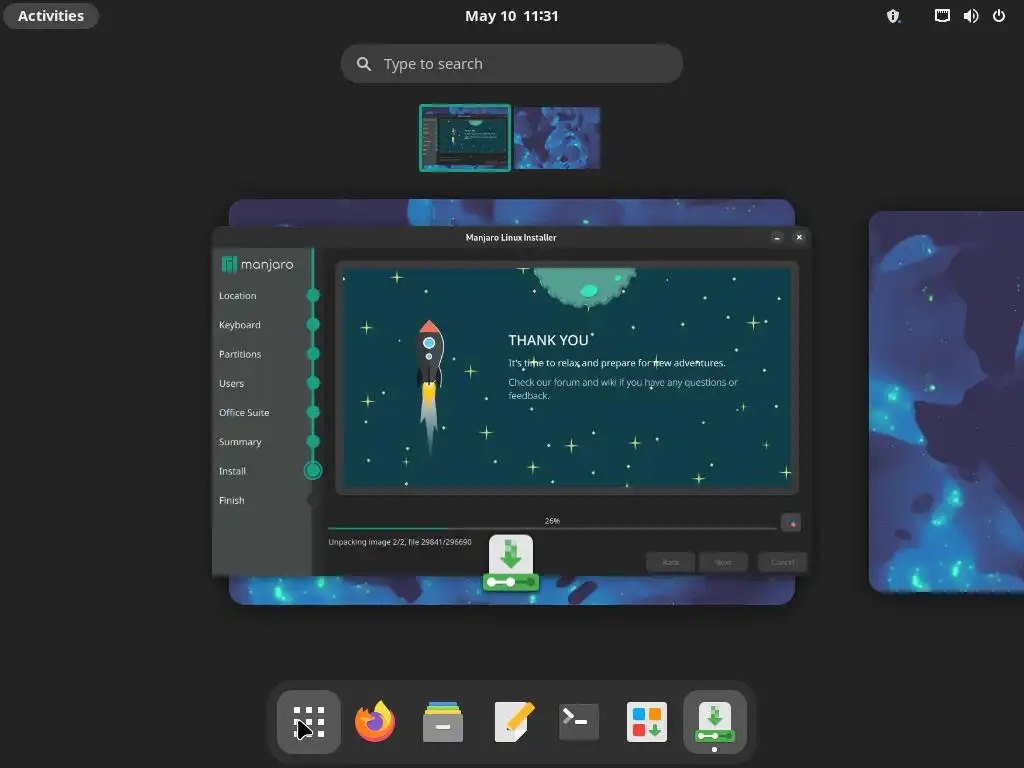Click the Users step in installer sidebar
This screenshot has height=768, width=1024.
point(232,383)
